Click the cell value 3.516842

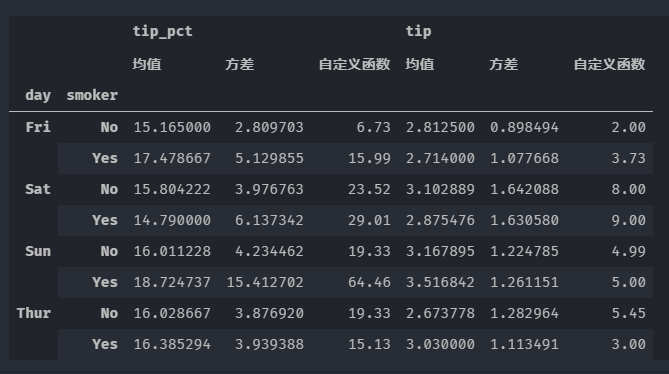coord(440,282)
